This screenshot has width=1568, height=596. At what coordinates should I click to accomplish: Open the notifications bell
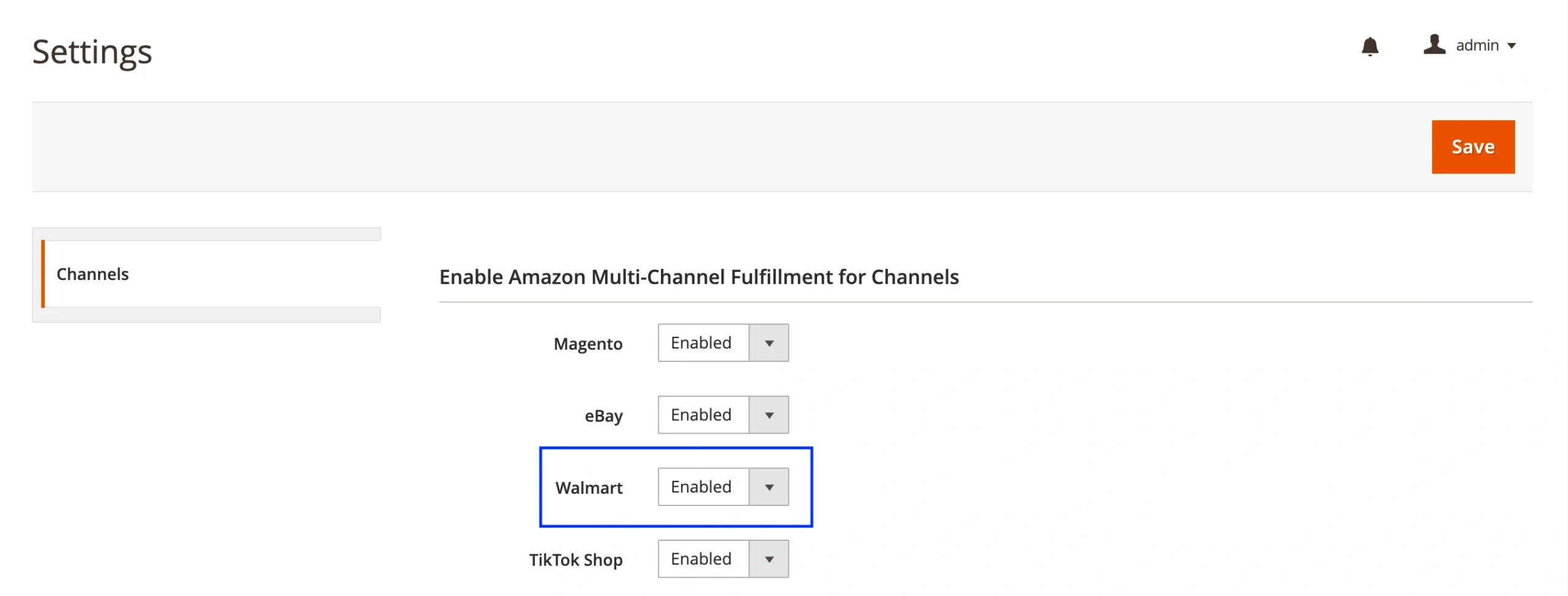[1370, 47]
